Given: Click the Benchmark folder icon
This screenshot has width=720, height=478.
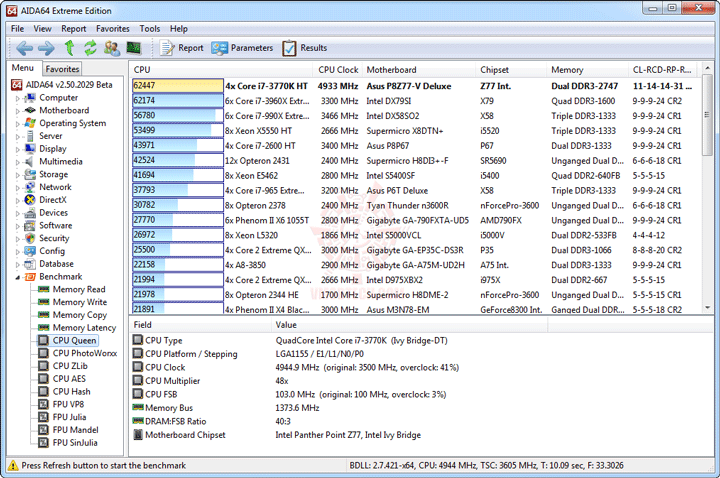Looking at the screenshot, I should tap(30, 276).
